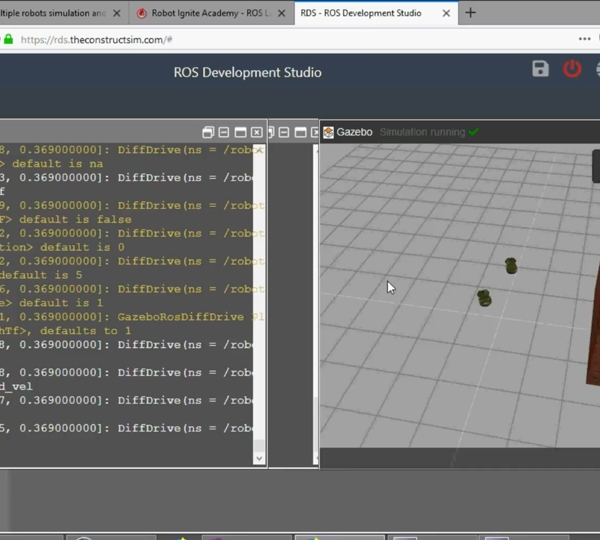Close the RDS ROS Development Studio tab
The height and width of the screenshot is (540, 600).
[x=446, y=13]
